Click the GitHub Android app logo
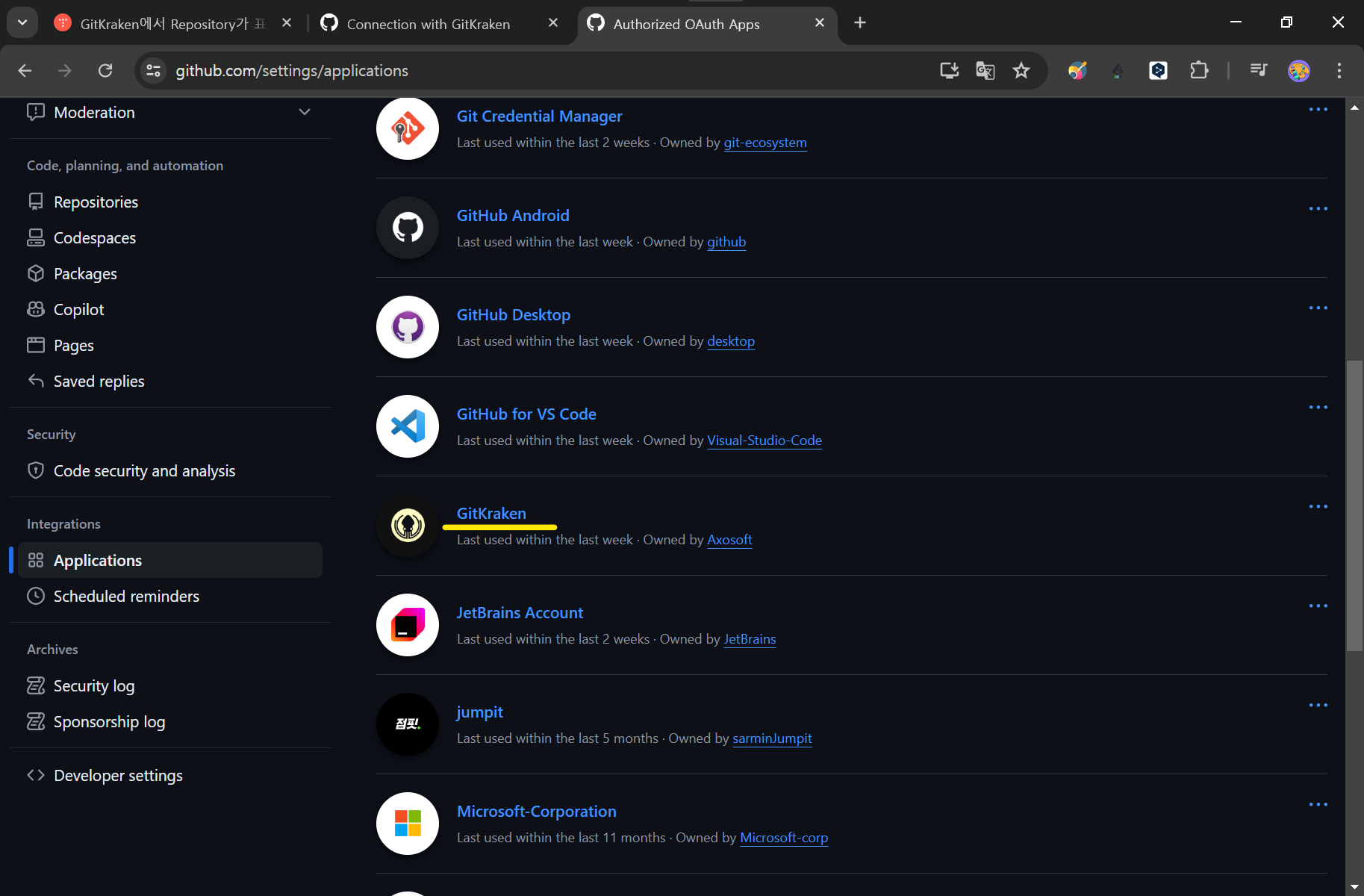 (x=408, y=228)
